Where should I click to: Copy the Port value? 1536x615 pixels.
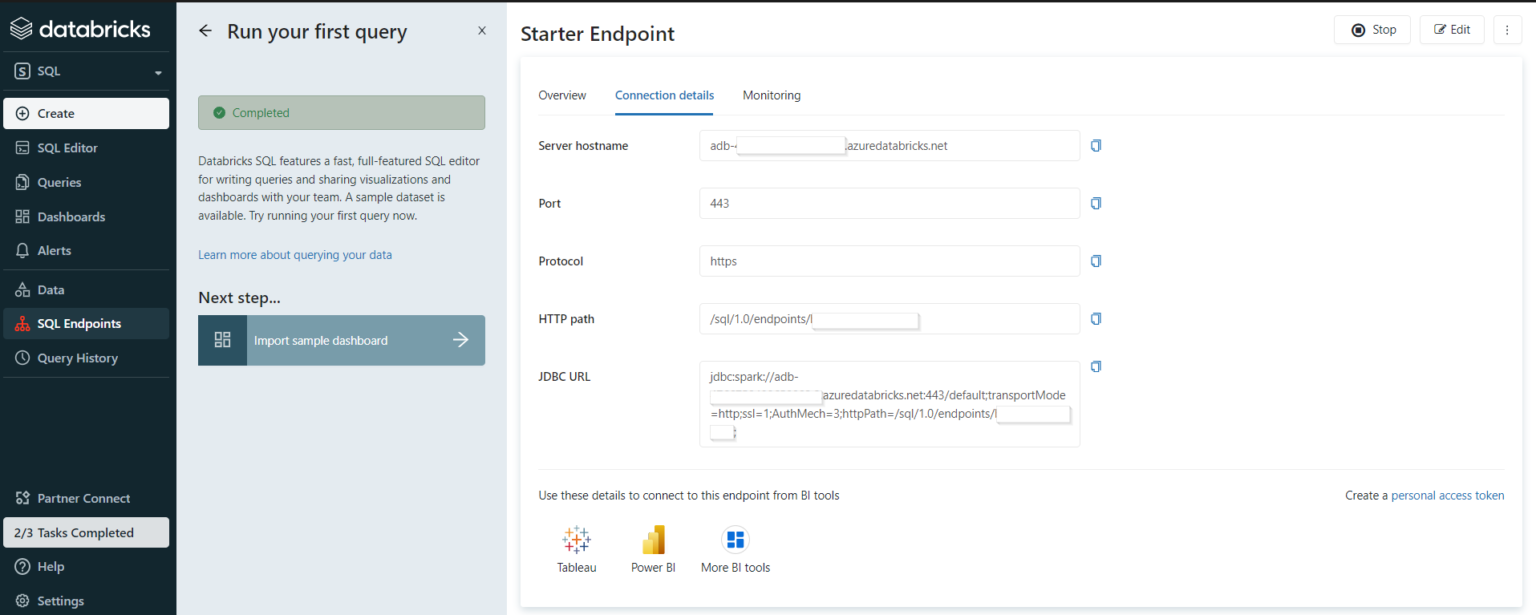tap(1096, 203)
